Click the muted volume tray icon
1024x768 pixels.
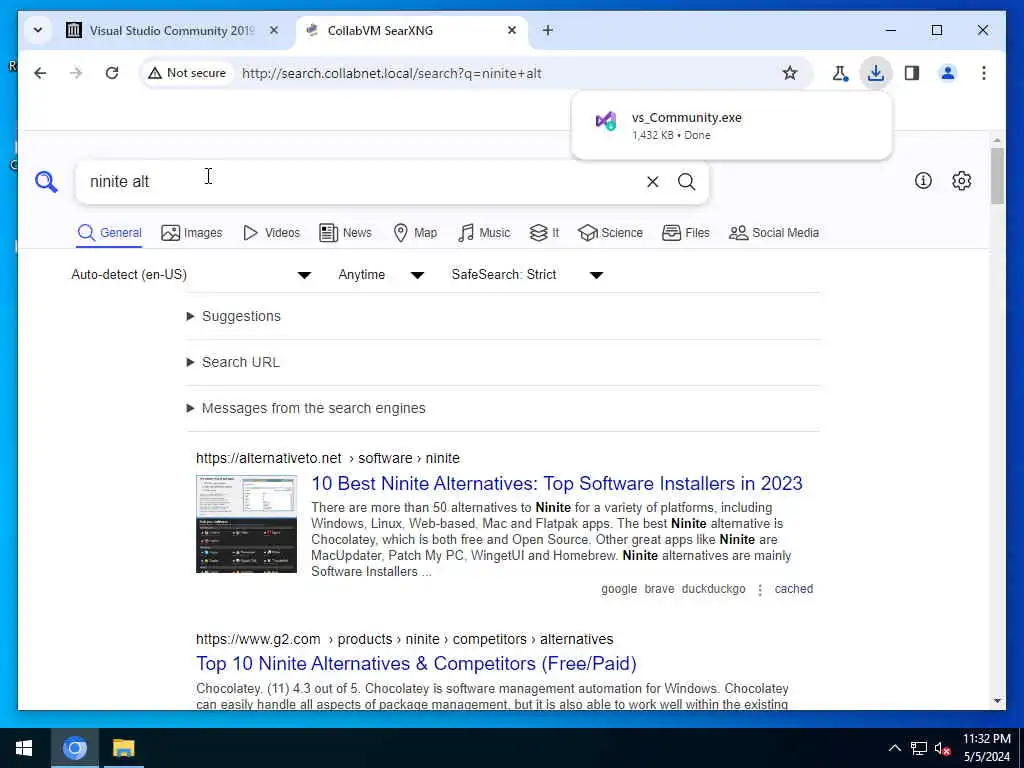point(942,748)
